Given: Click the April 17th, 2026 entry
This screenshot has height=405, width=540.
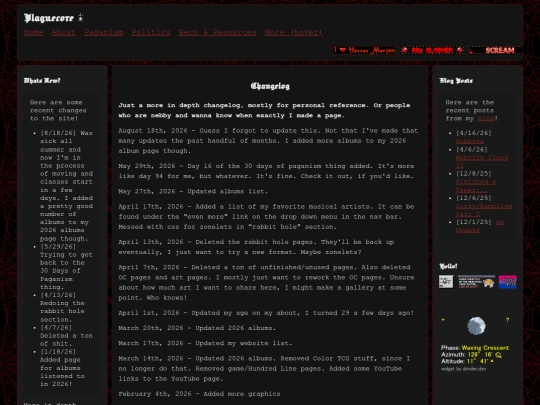Looking at the screenshot, I should [x=266, y=216].
